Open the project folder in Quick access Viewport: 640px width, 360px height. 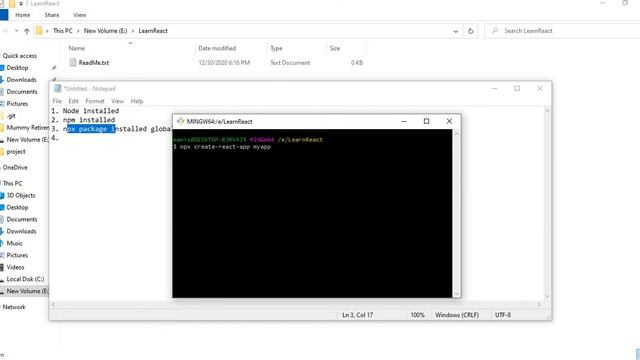pos(16,151)
